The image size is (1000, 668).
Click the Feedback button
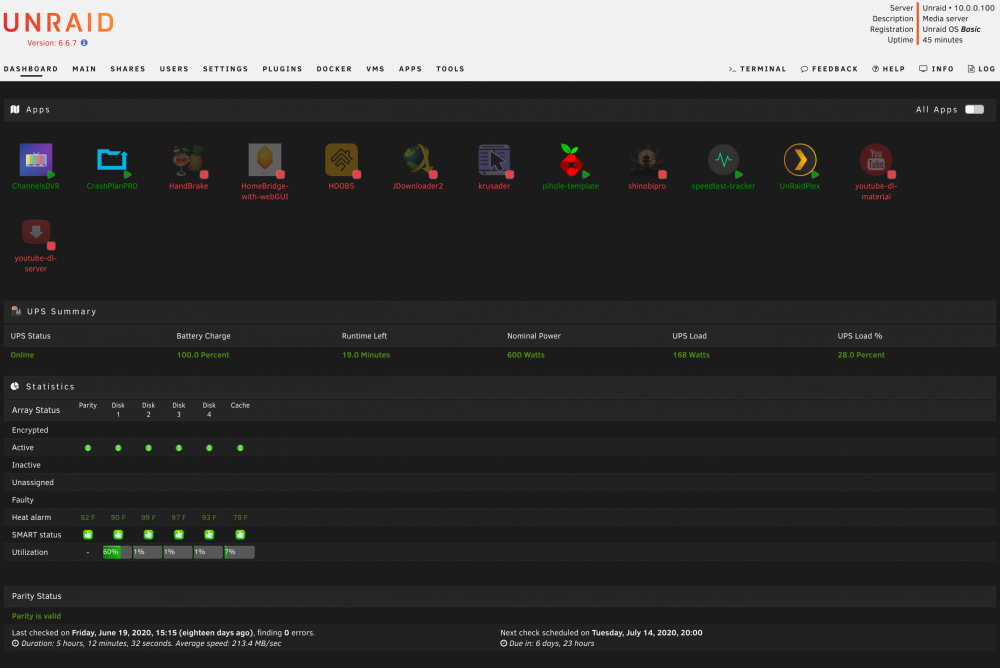pos(829,69)
